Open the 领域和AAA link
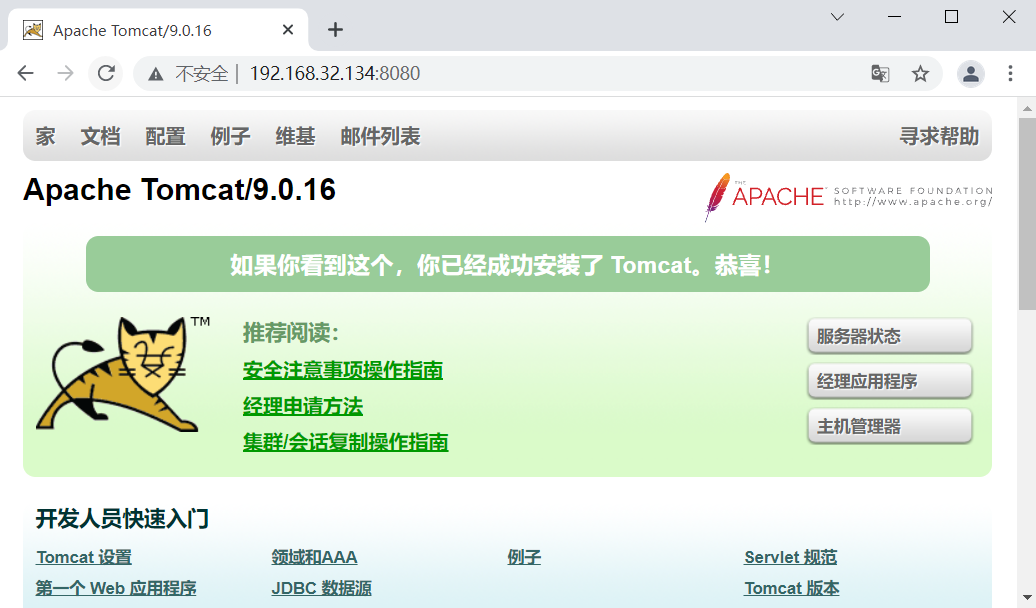Viewport: 1036px width, 608px height. pos(314,557)
